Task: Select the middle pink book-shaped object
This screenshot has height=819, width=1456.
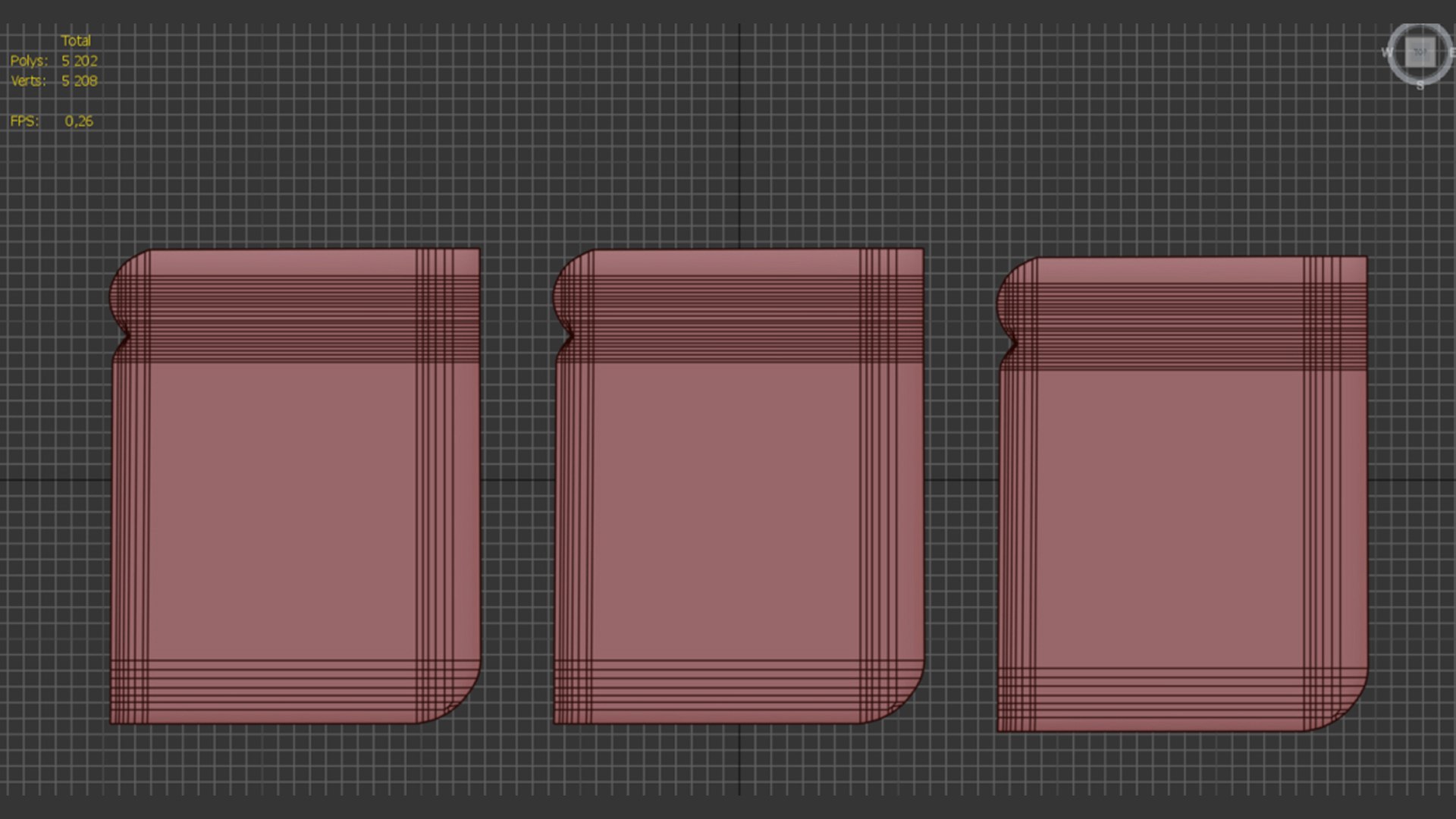Action: pyautogui.click(x=739, y=486)
